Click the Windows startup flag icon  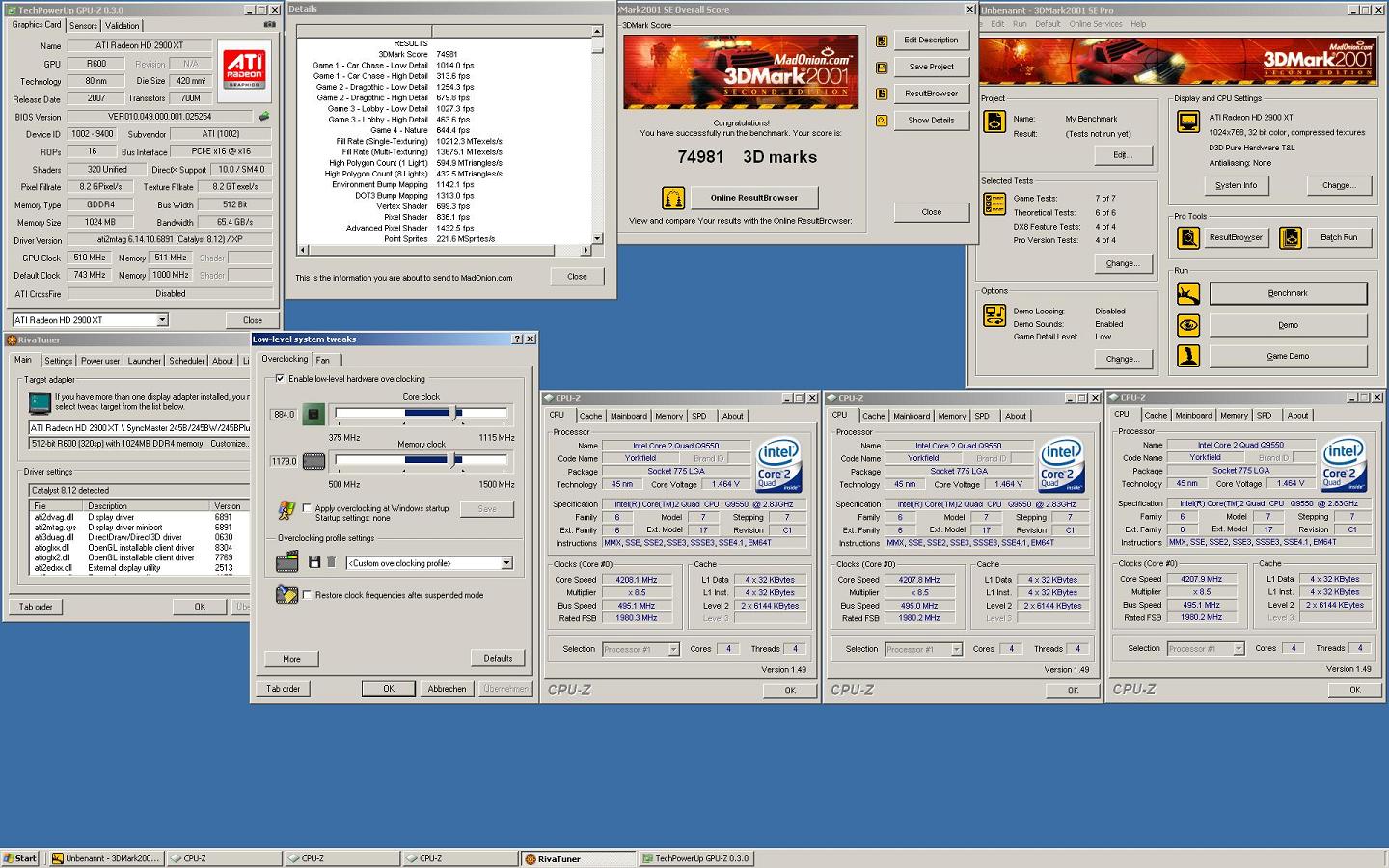click(x=286, y=510)
